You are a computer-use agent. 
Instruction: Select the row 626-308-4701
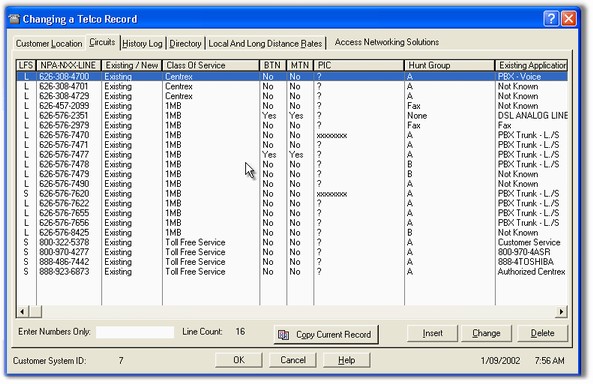pos(292,86)
